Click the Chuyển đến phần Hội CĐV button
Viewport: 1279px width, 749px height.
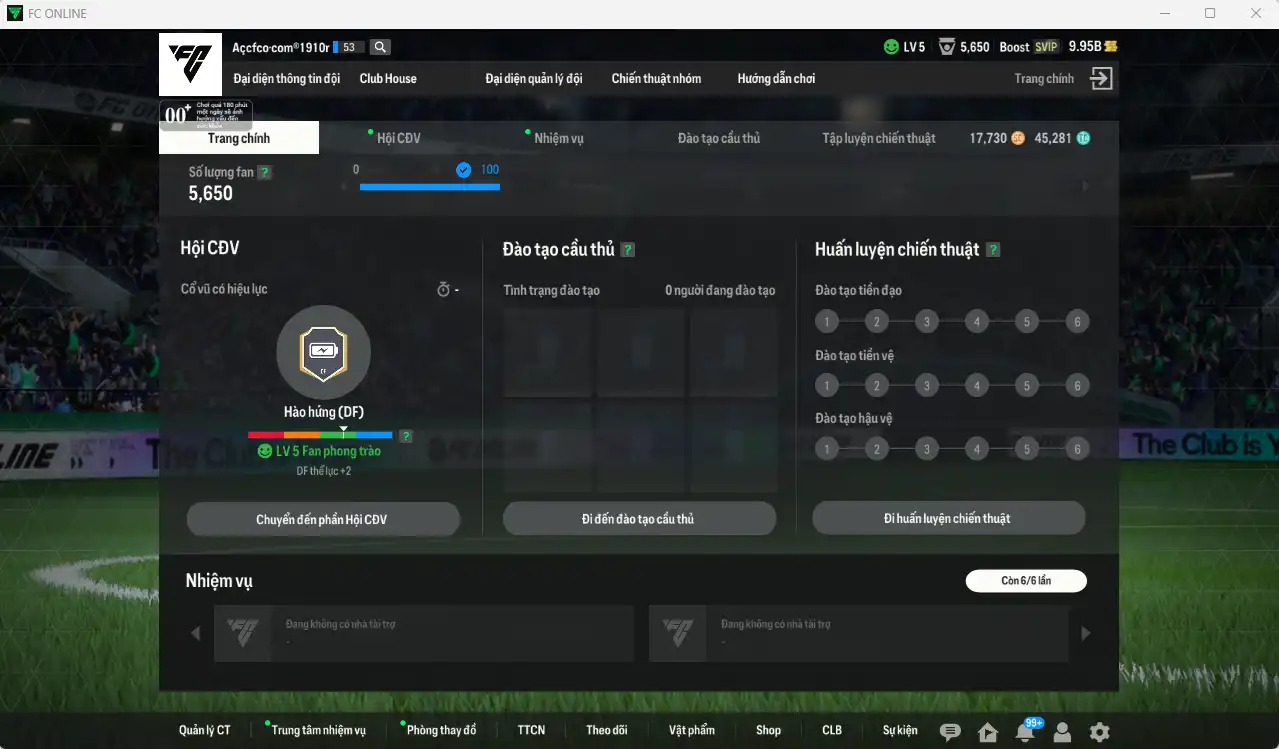323,520
